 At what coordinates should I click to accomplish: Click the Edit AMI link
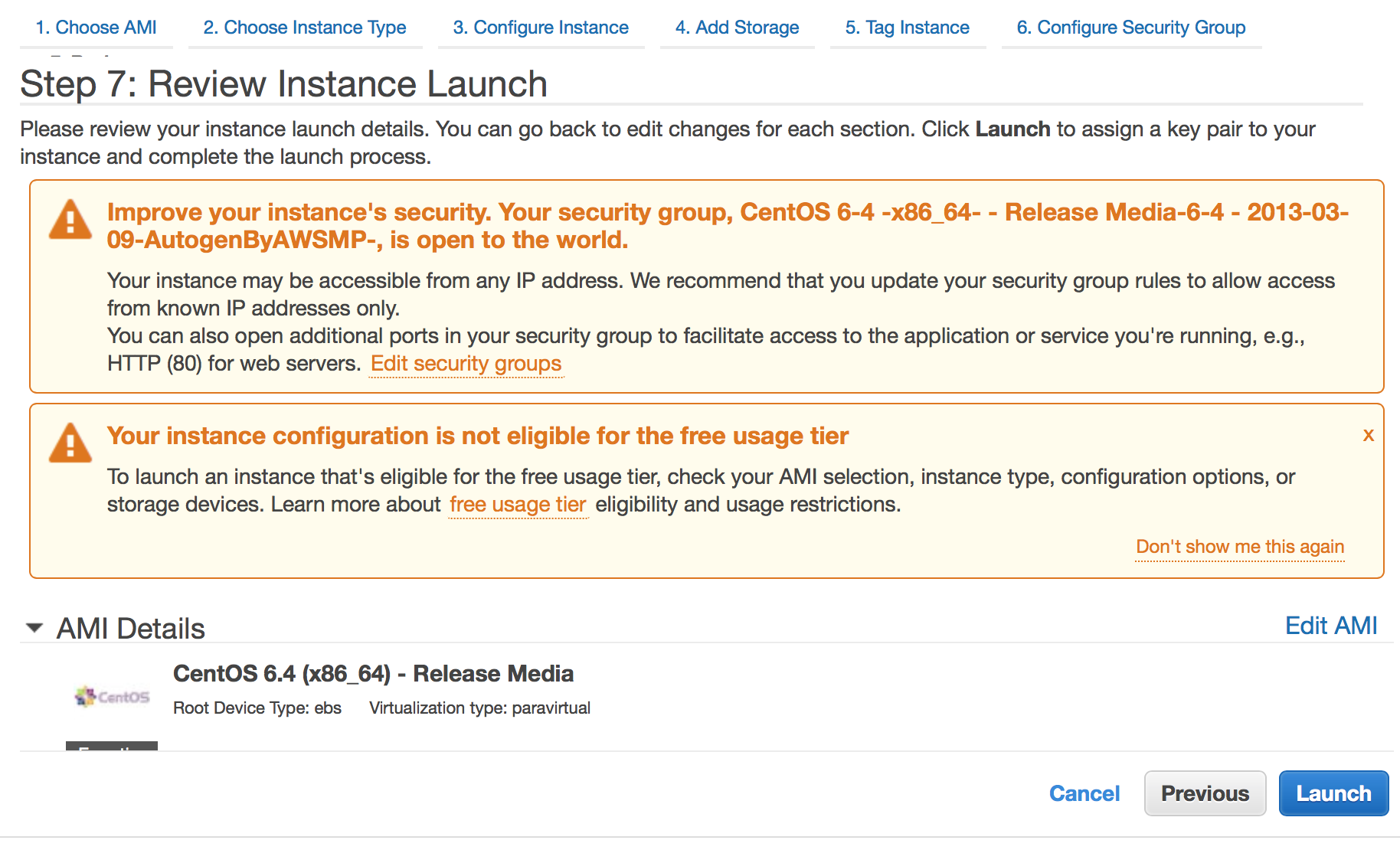(1331, 626)
